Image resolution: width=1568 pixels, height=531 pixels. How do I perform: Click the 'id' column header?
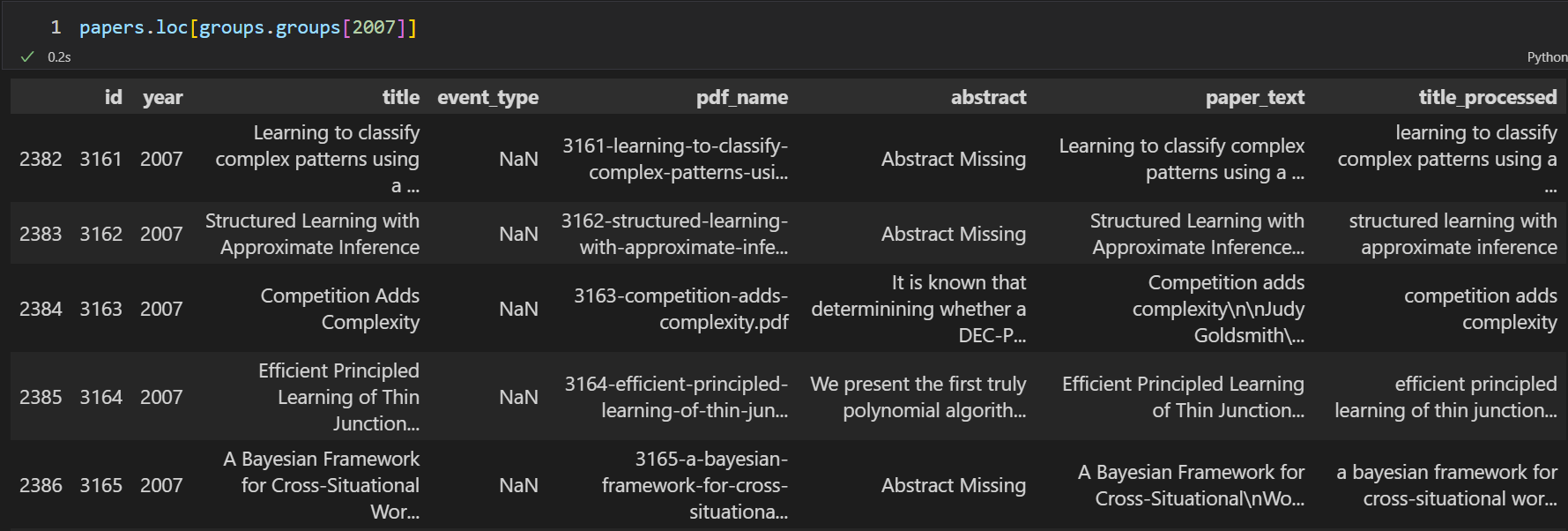tap(113, 97)
